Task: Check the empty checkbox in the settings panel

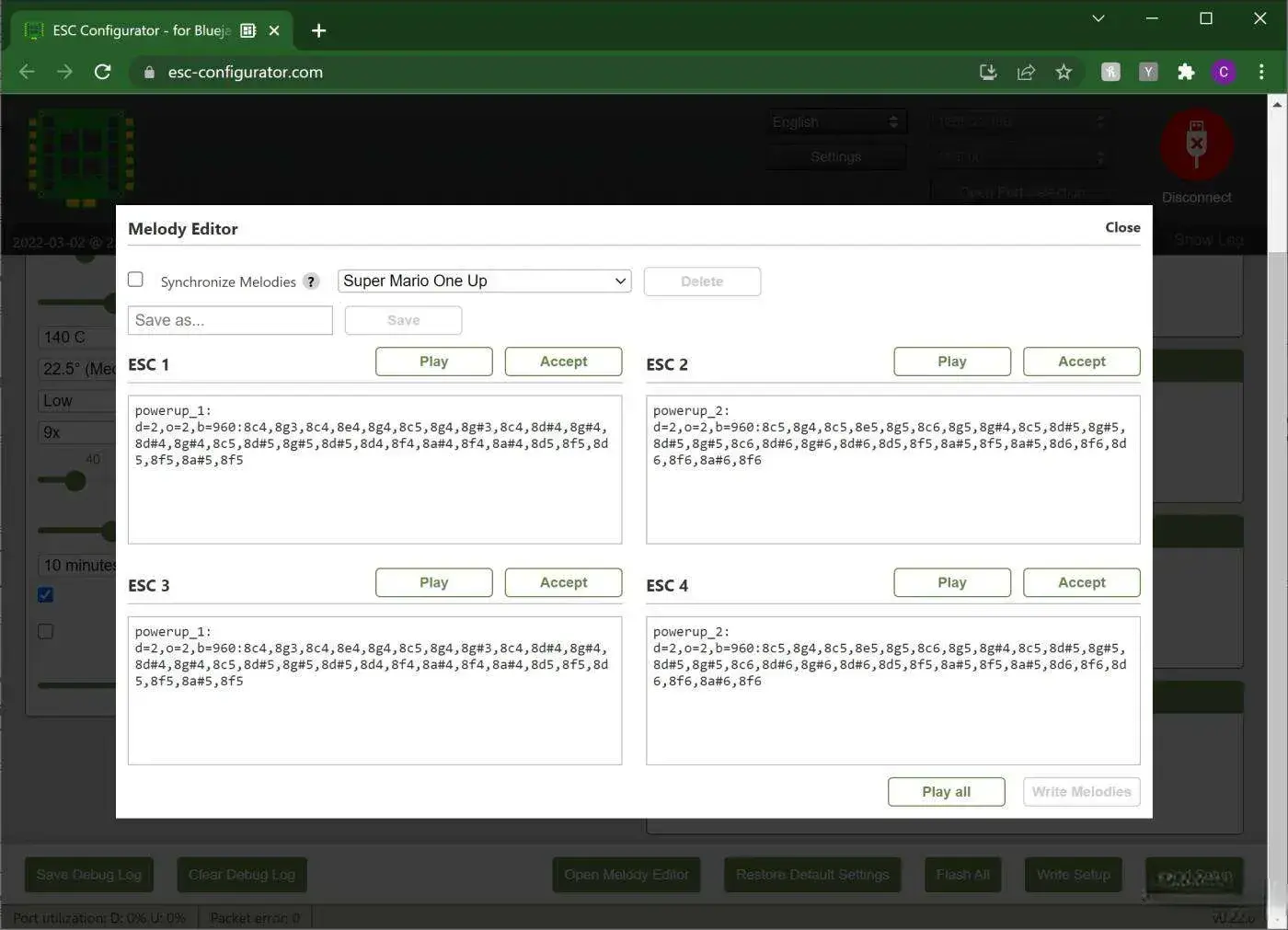Action: [x=45, y=631]
